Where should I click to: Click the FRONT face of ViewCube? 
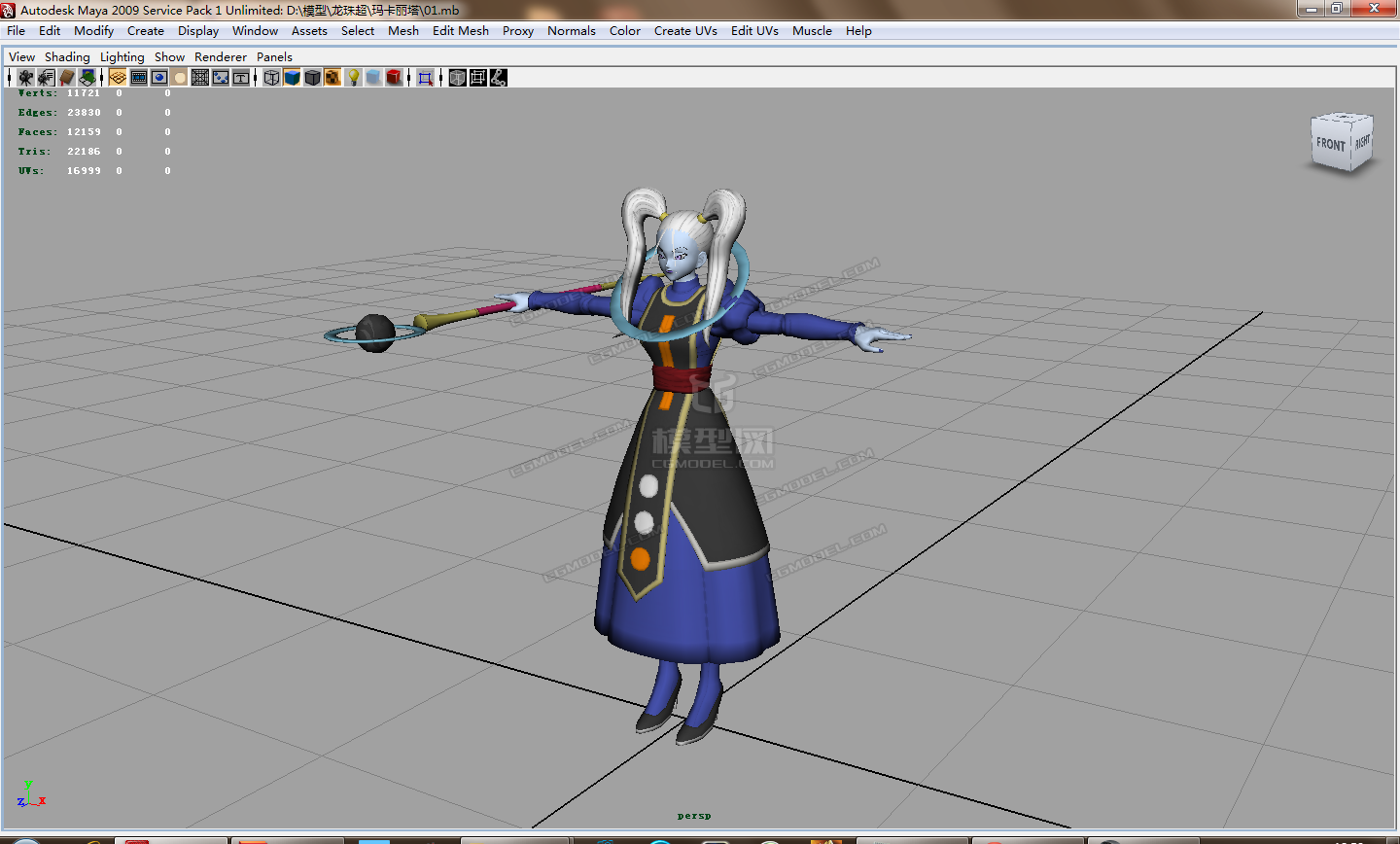pos(1330,145)
